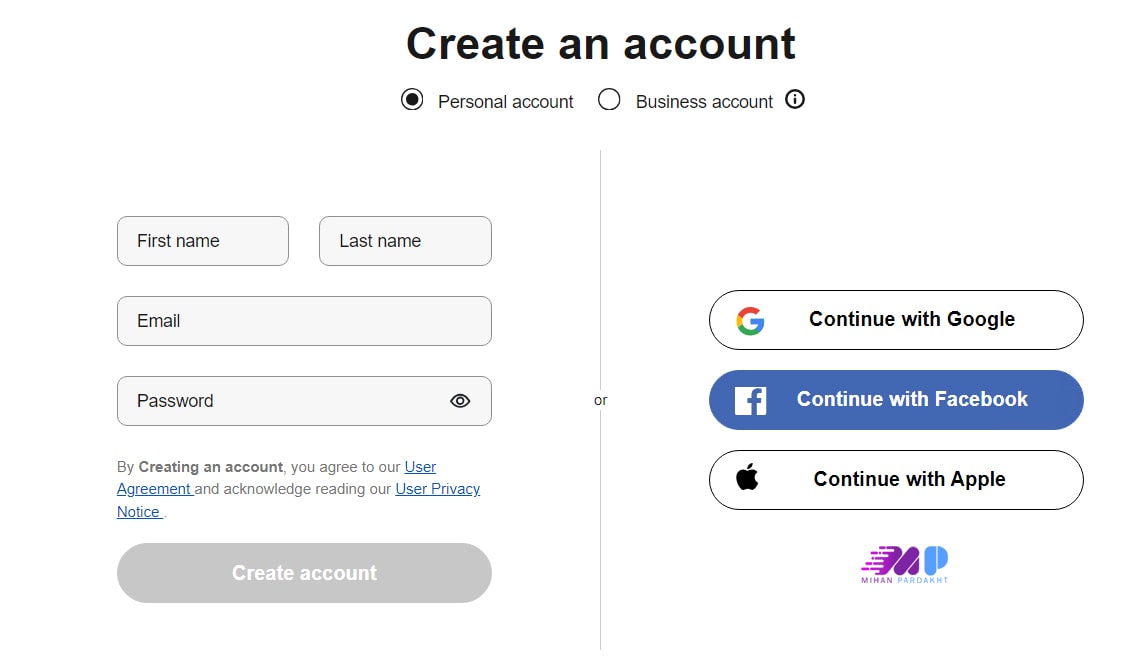Select the Personal account radio button
Image resolution: width=1134 pixels, height=658 pixels.
[x=412, y=100]
